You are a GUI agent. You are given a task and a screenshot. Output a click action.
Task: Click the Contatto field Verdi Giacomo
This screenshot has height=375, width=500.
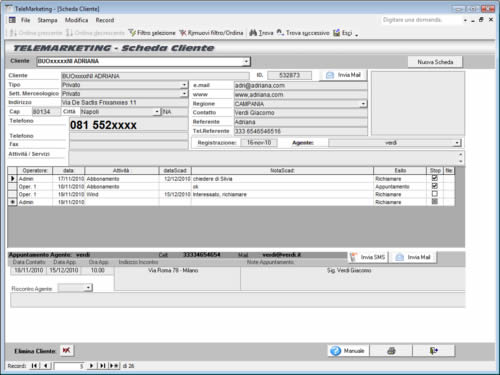[x=300, y=113]
